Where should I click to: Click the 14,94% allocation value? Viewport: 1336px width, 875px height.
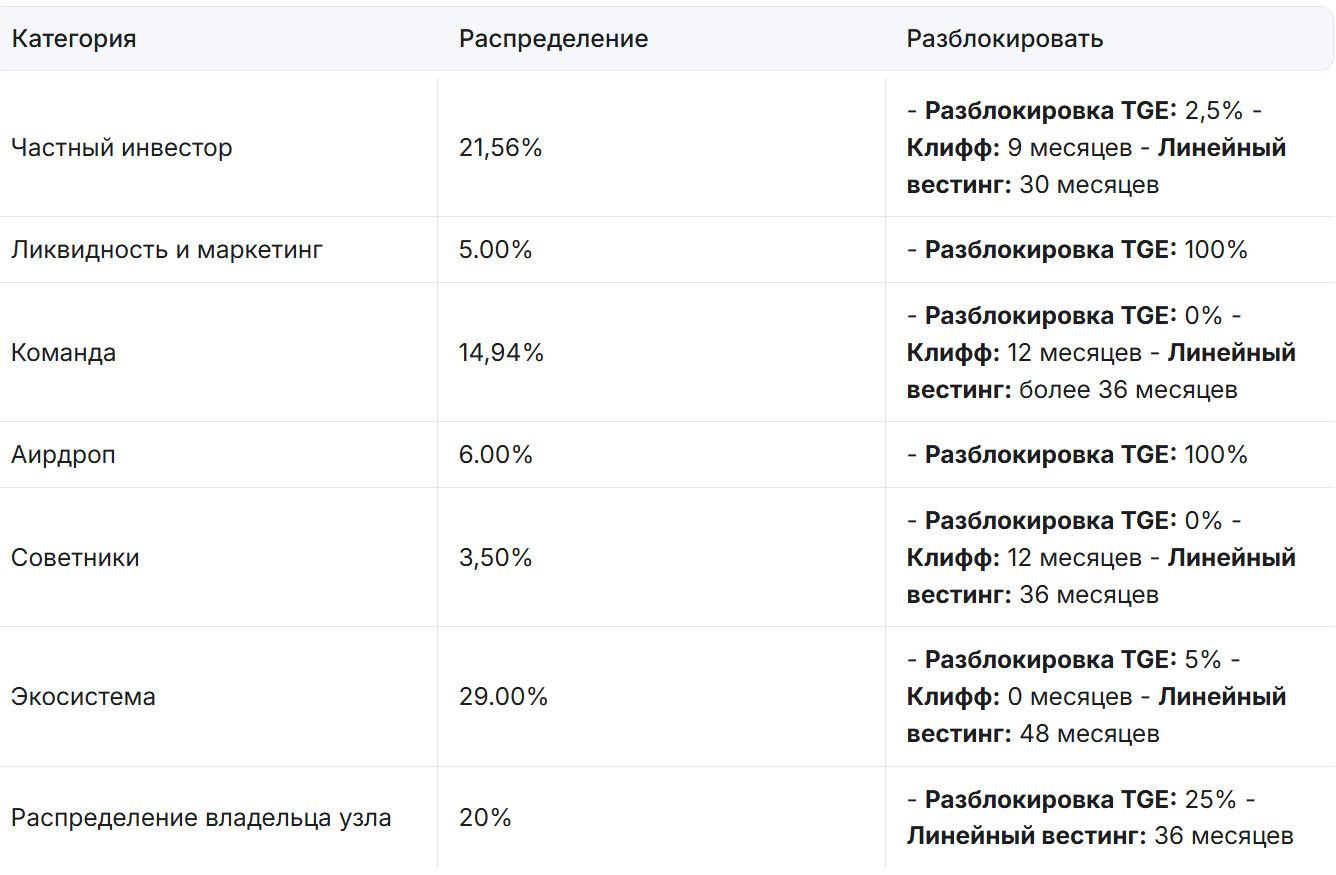point(501,353)
